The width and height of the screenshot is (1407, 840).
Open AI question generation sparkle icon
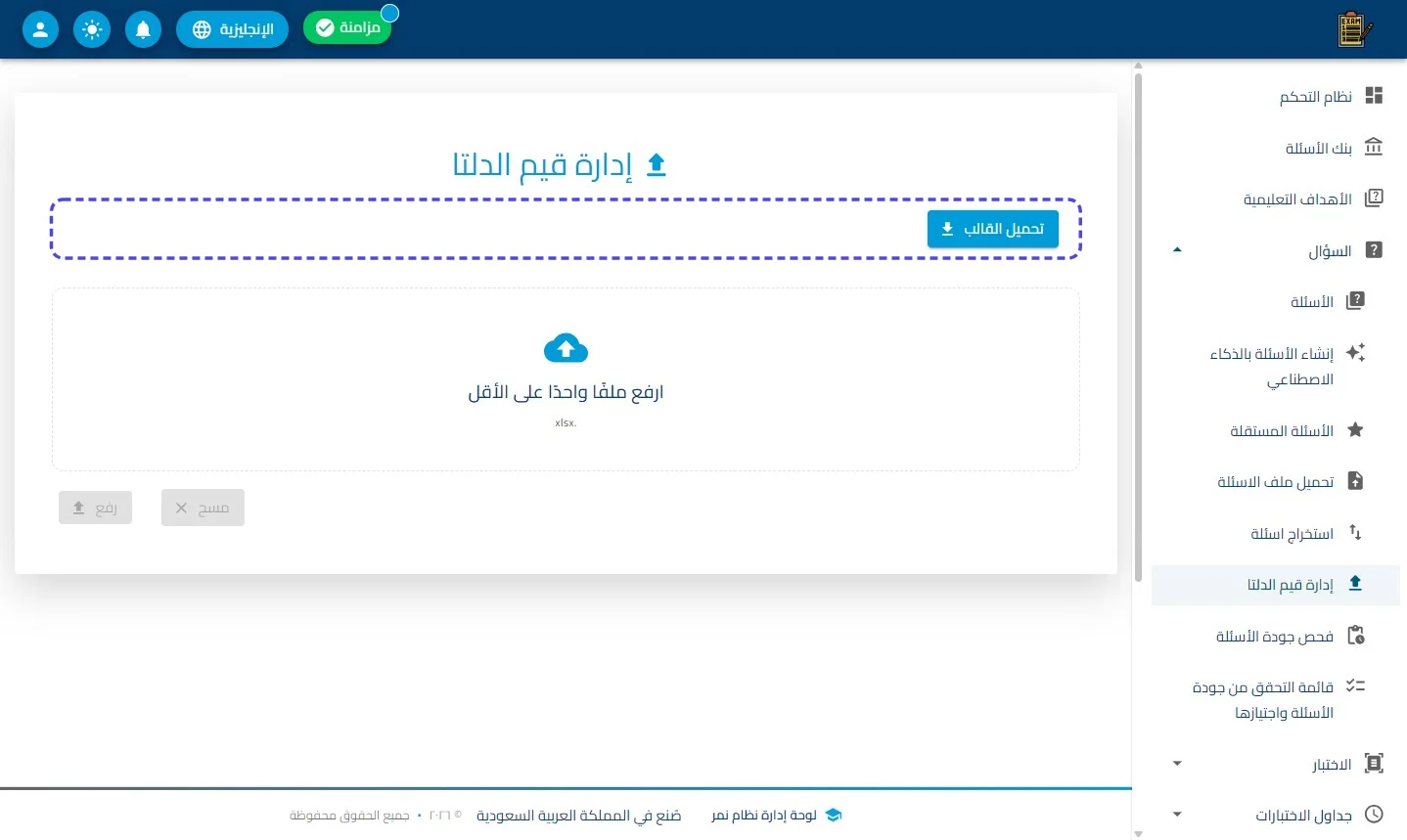[1355, 353]
